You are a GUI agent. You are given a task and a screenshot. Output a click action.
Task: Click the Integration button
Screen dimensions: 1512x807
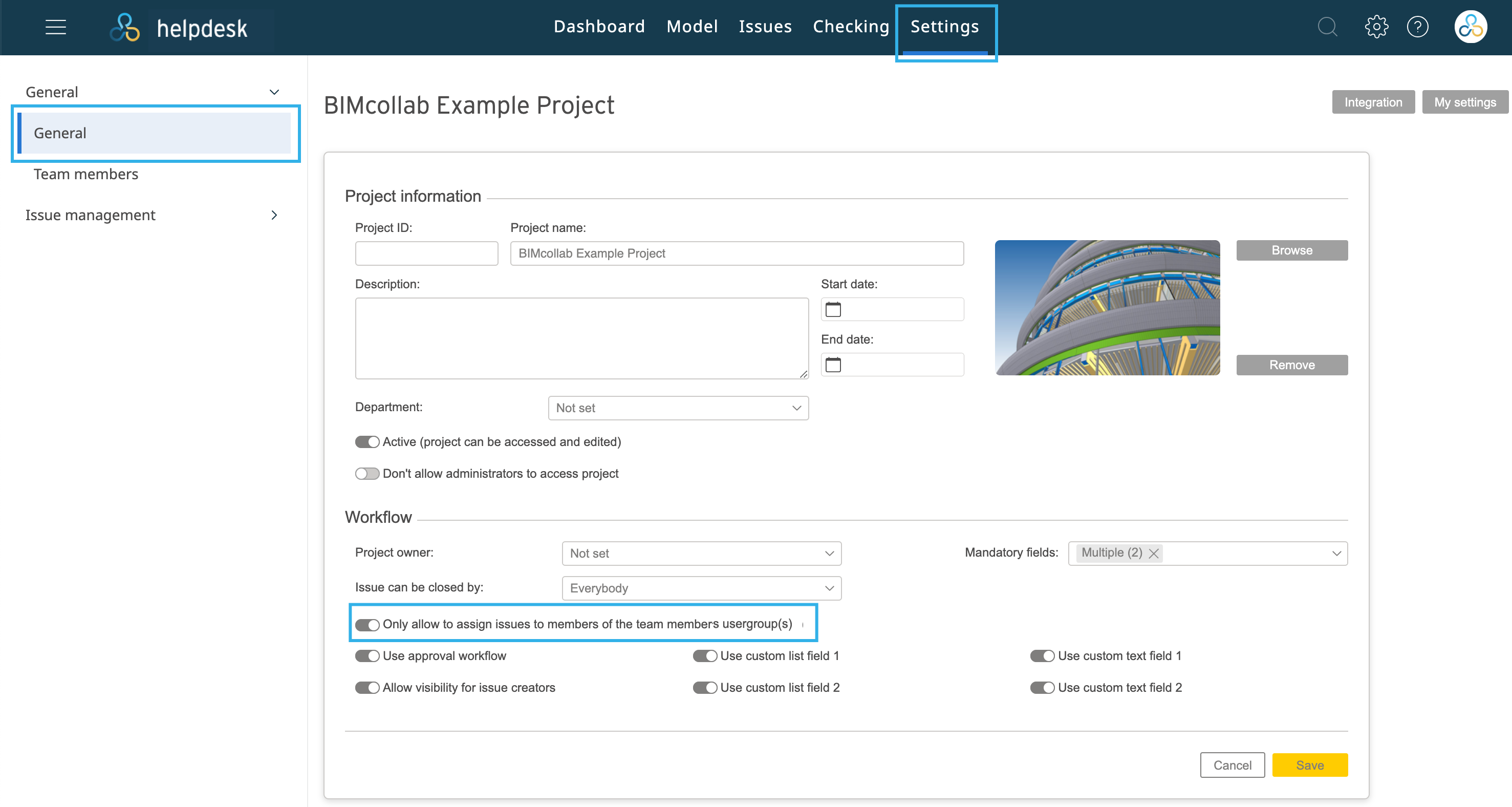[1373, 102]
